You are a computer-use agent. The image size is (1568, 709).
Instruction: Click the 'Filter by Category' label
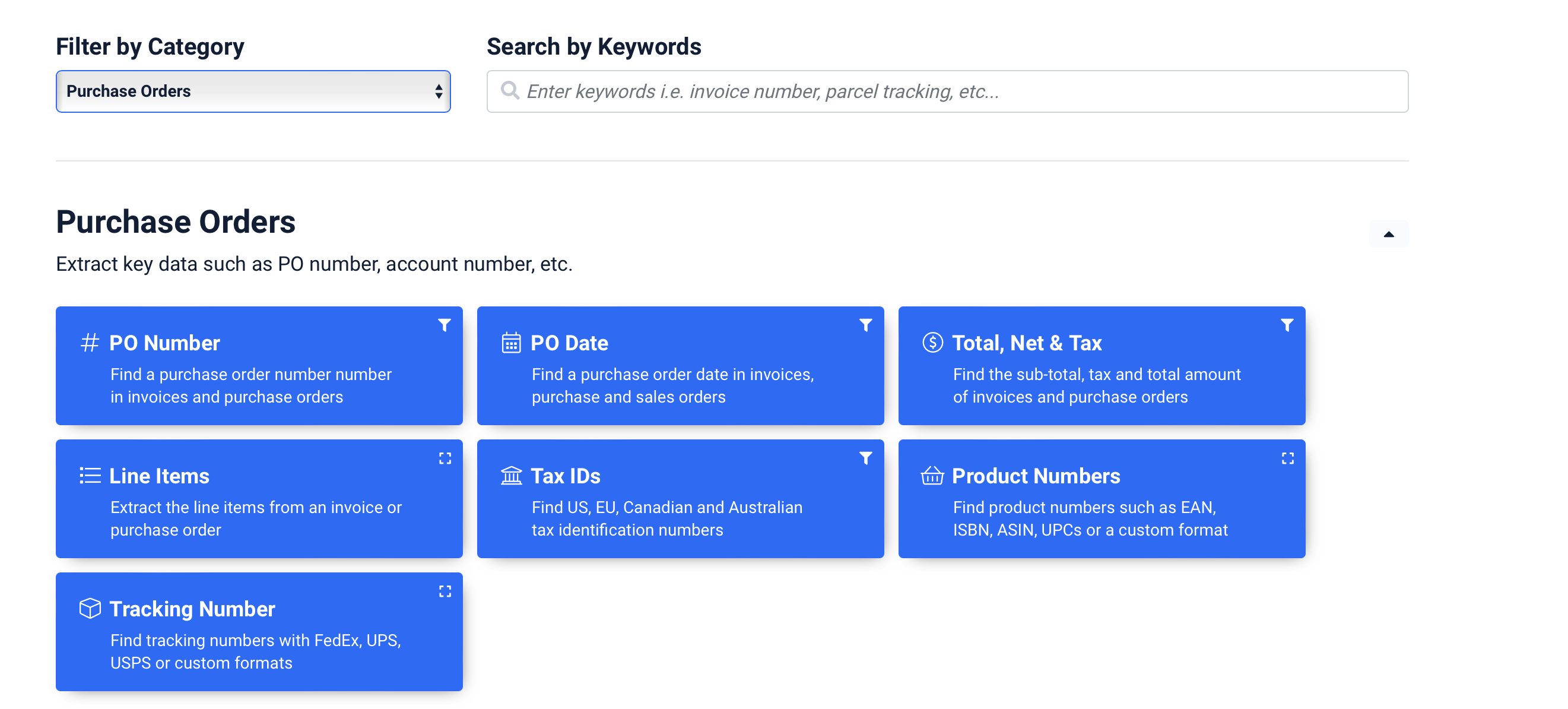coord(150,46)
